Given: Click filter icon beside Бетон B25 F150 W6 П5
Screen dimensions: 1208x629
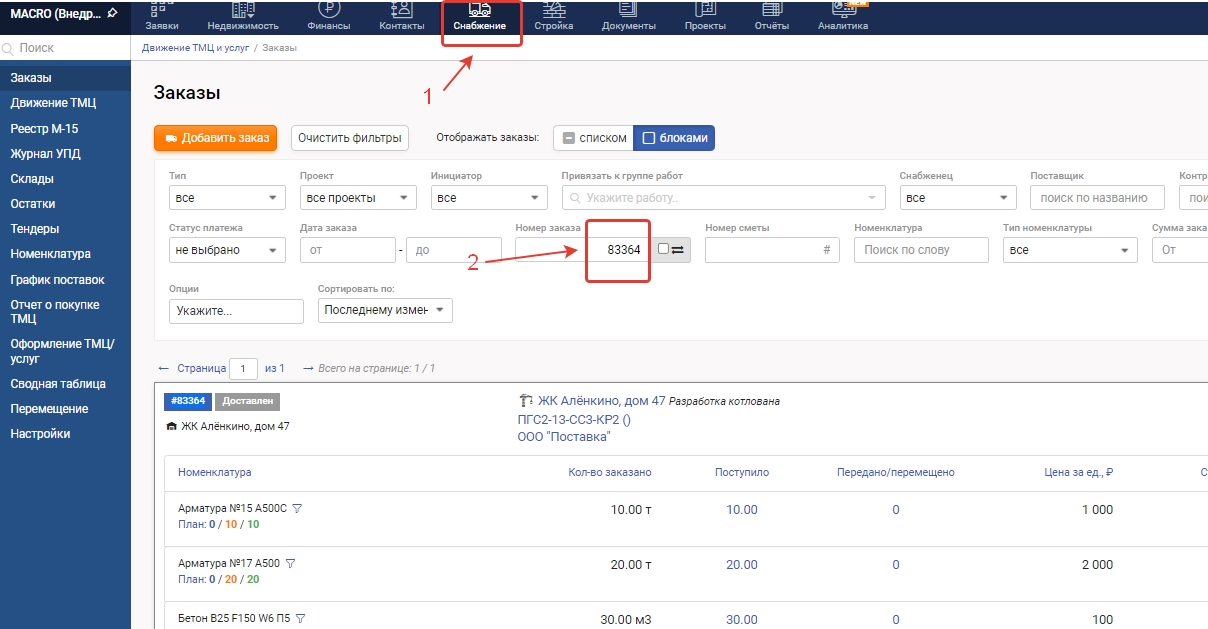Looking at the screenshot, I should point(300,618).
